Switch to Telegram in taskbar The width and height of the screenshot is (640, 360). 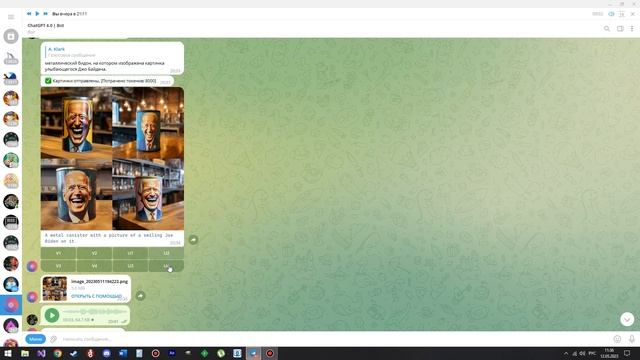[253, 353]
